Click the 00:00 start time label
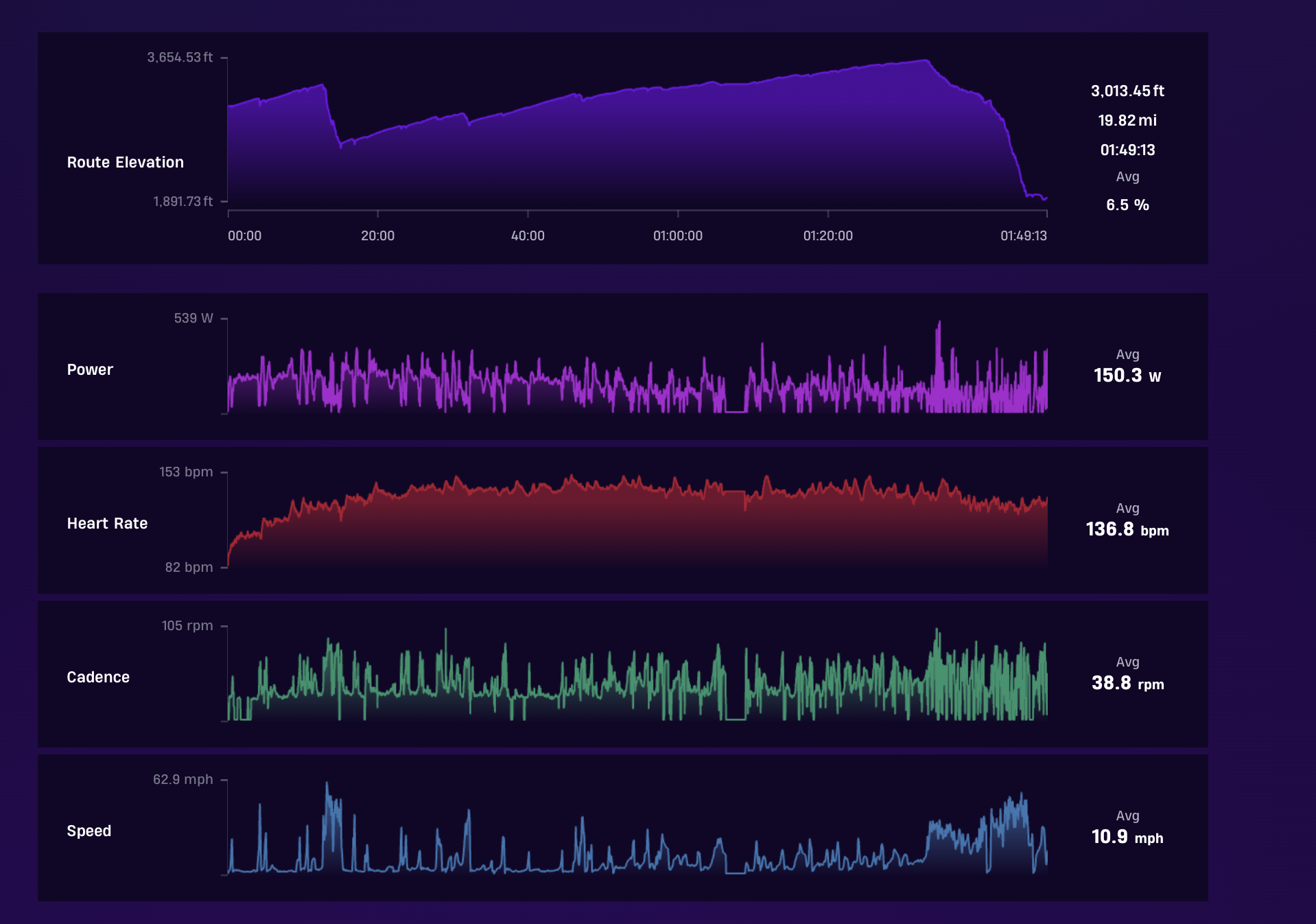 pos(244,235)
